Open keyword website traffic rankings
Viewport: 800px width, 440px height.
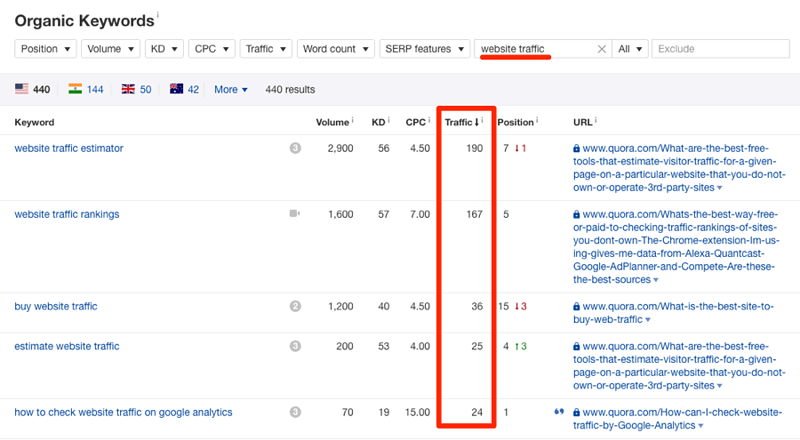67,214
